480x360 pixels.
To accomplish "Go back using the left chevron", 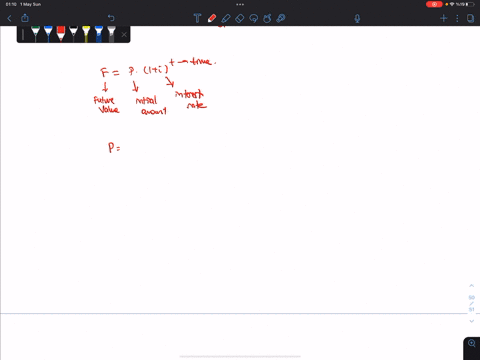I will click(x=9, y=18).
